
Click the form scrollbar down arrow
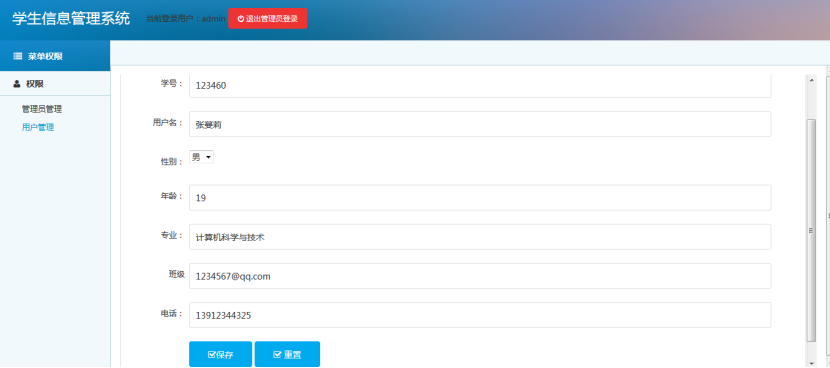click(x=811, y=363)
